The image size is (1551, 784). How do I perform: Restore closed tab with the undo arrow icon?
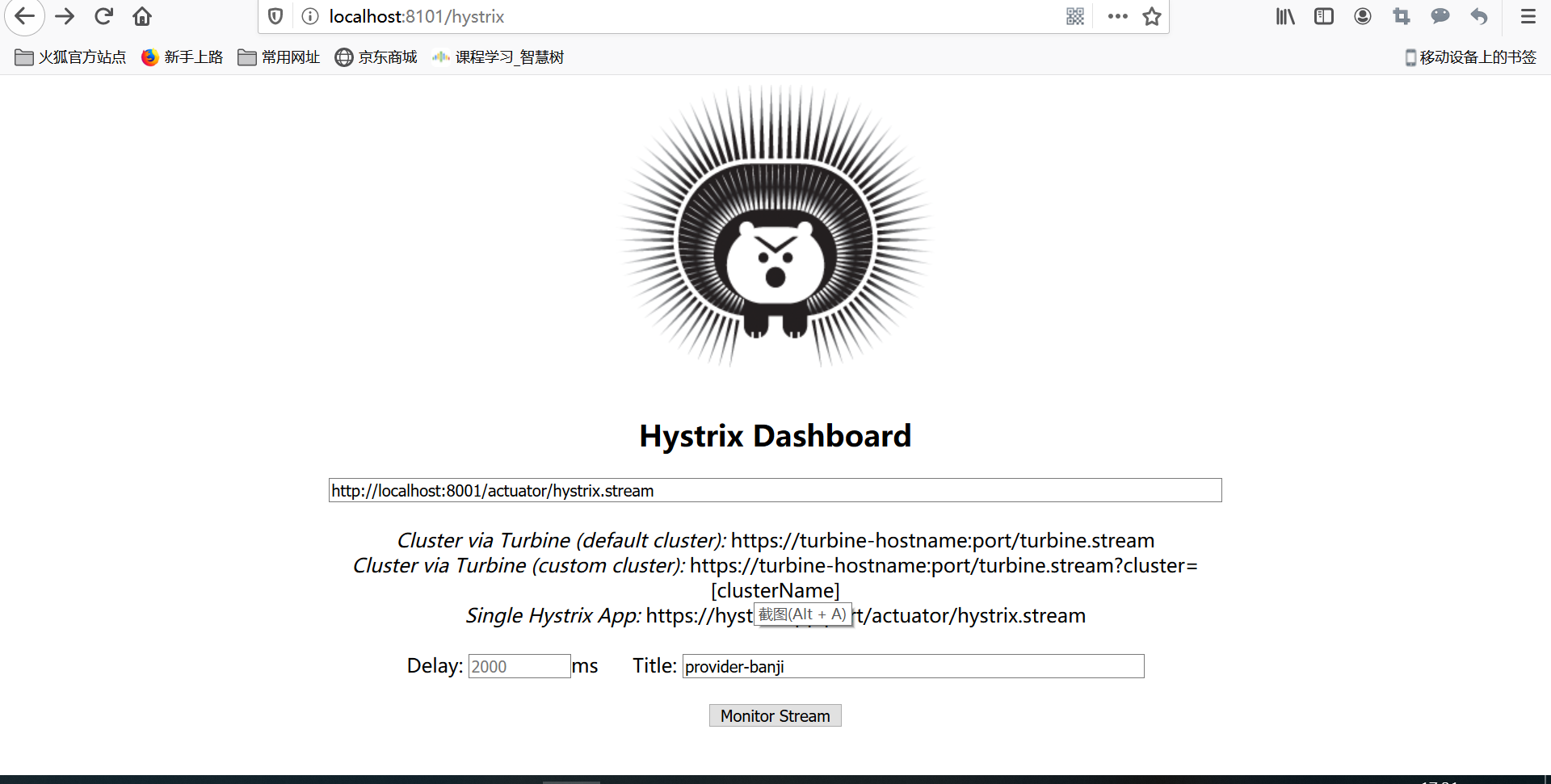(1479, 16)
